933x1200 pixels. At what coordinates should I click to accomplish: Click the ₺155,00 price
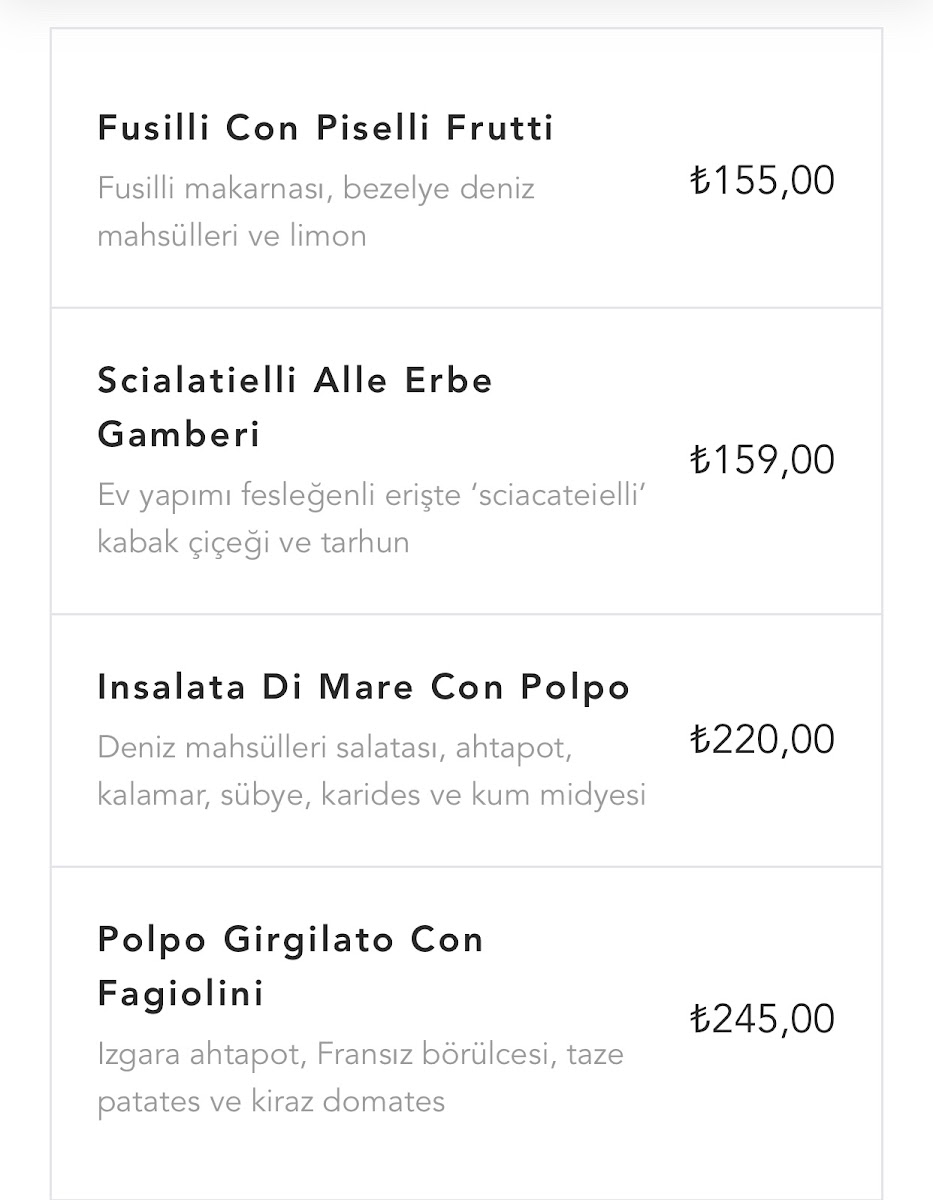tap(762, 181)
